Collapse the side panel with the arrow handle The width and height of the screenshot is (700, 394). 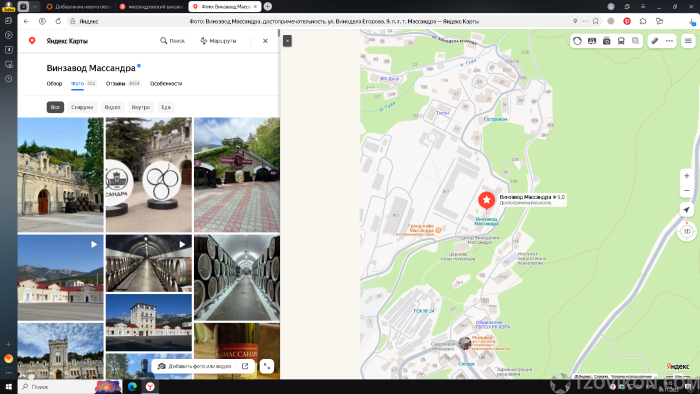(287, 41)
